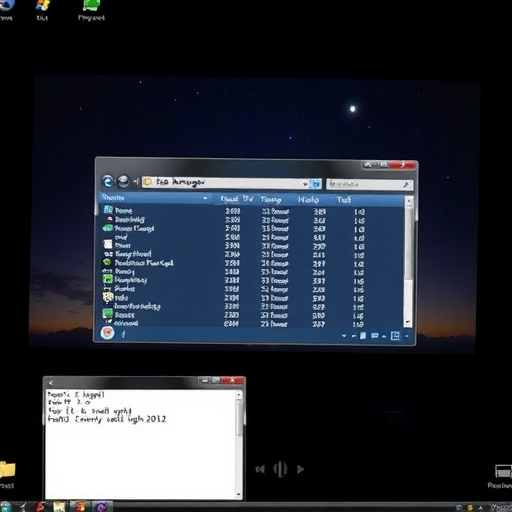Screen dimensions: 512x512
Task: Close the file window with red X
Action: [403, 165]
